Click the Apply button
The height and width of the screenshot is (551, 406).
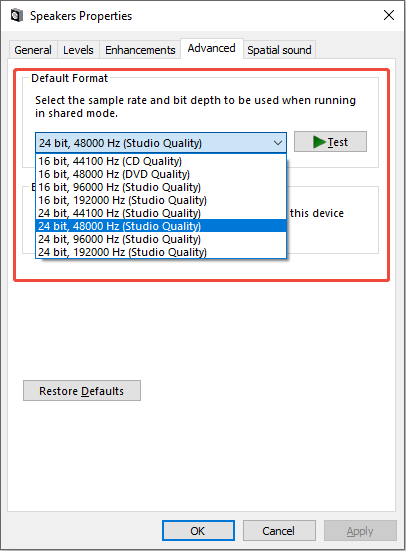(360, 530)
